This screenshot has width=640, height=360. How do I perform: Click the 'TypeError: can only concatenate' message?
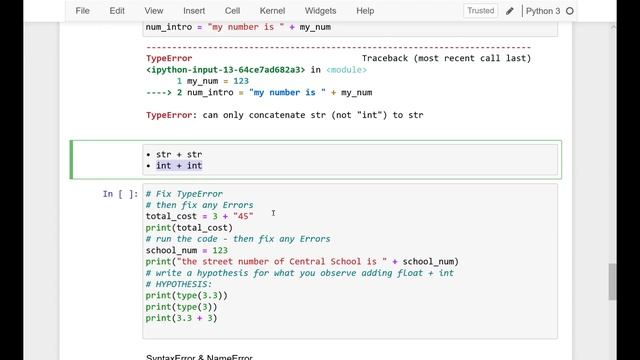click(284, 115)
